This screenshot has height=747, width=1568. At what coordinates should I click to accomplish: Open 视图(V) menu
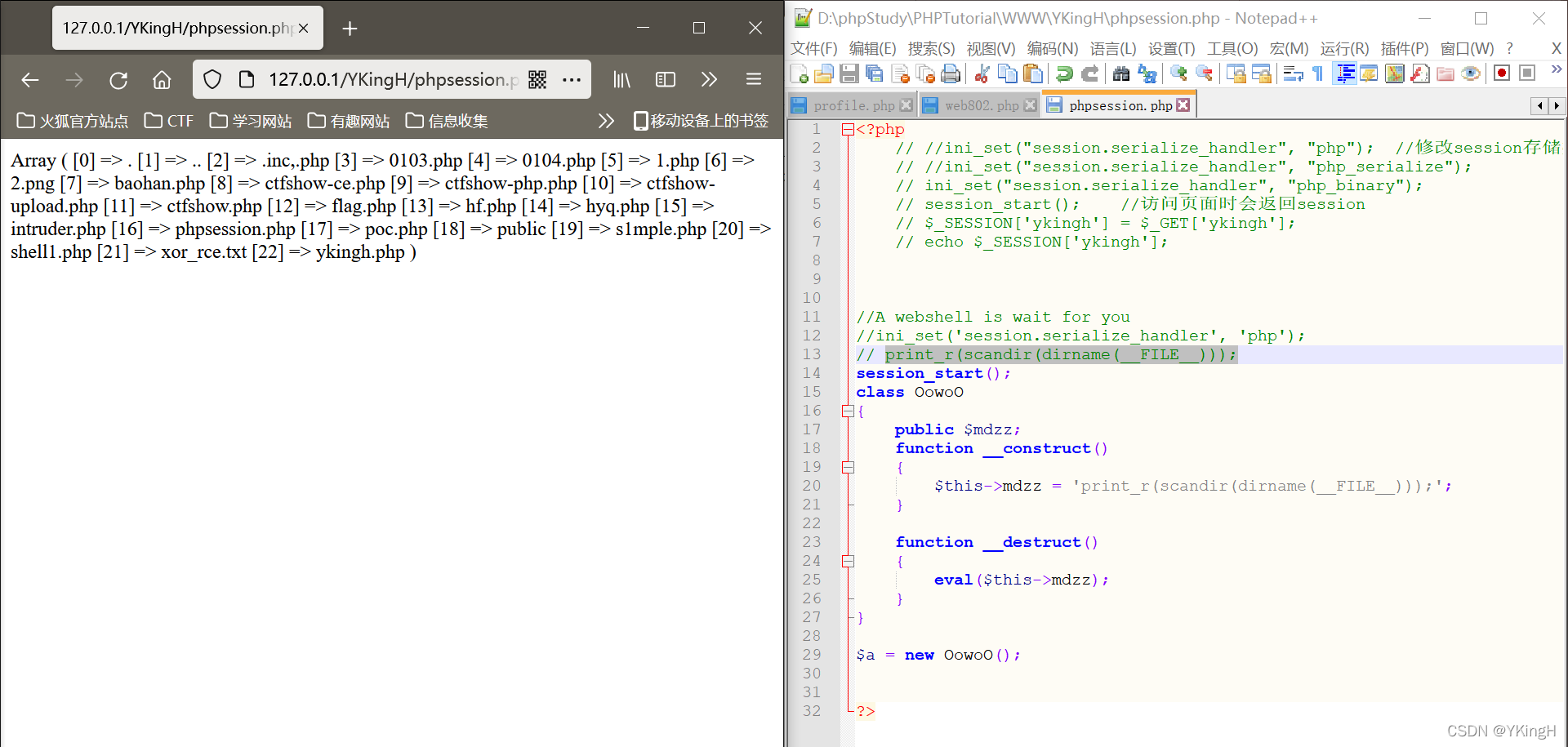[x=991, y=48]
